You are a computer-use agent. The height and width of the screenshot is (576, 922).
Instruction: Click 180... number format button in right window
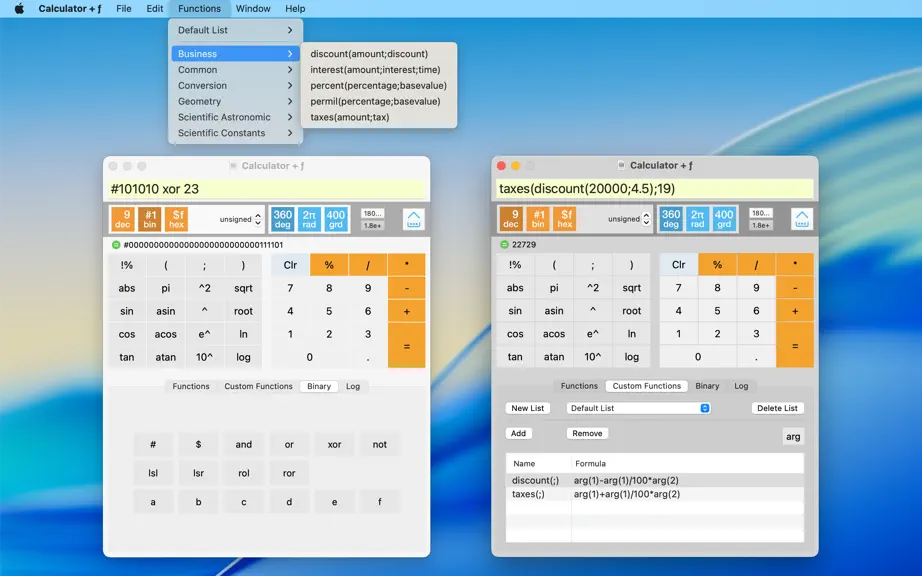[x=760, y=213]
